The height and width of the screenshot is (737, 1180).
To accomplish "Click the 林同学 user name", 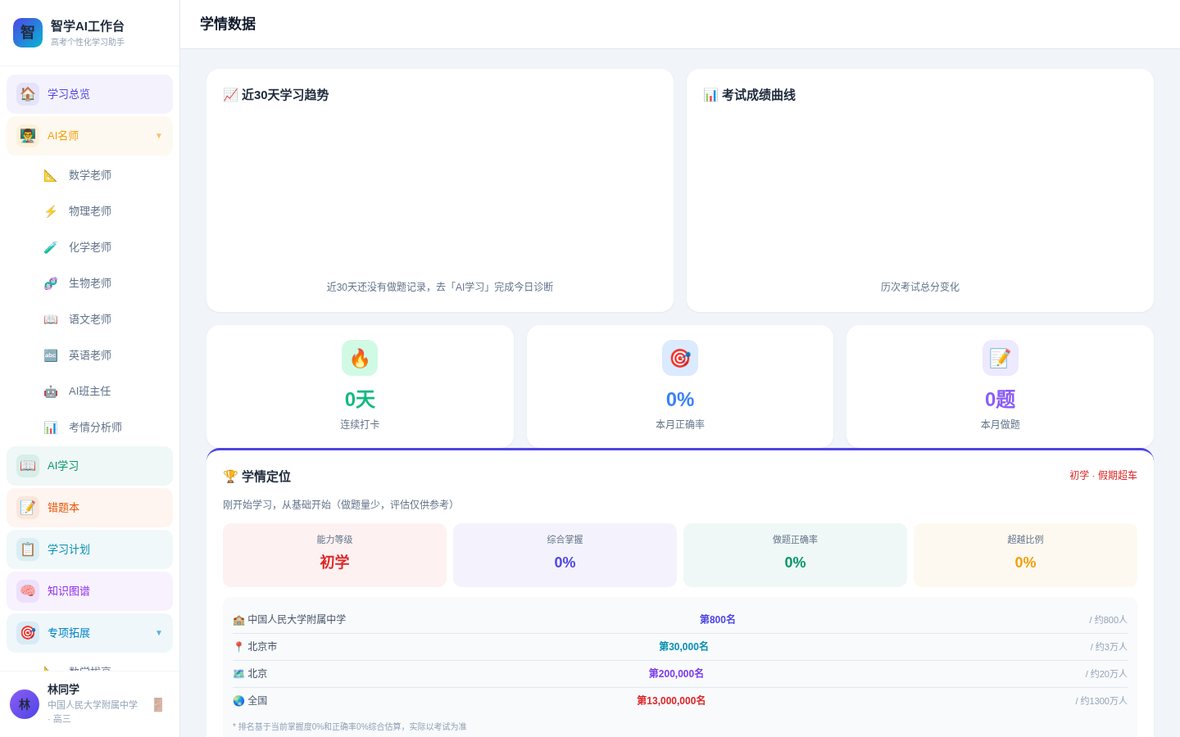I will (63, 689).
